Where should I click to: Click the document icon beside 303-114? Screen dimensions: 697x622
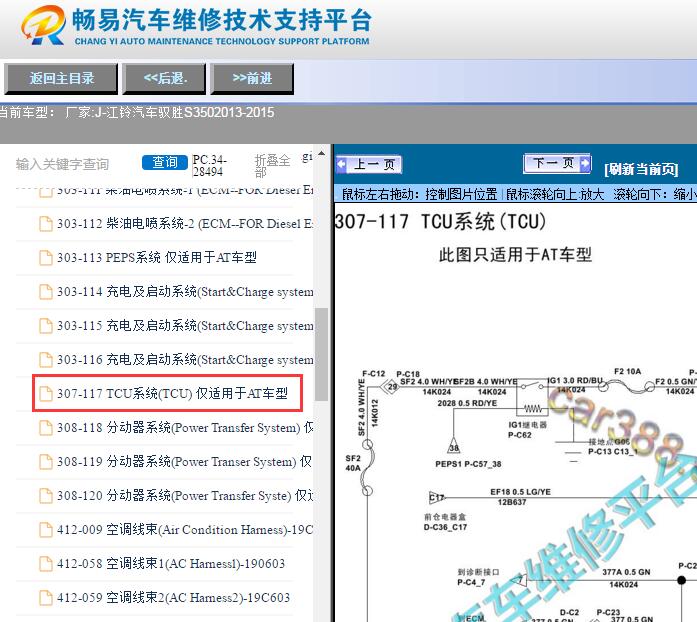click(46, 292)
